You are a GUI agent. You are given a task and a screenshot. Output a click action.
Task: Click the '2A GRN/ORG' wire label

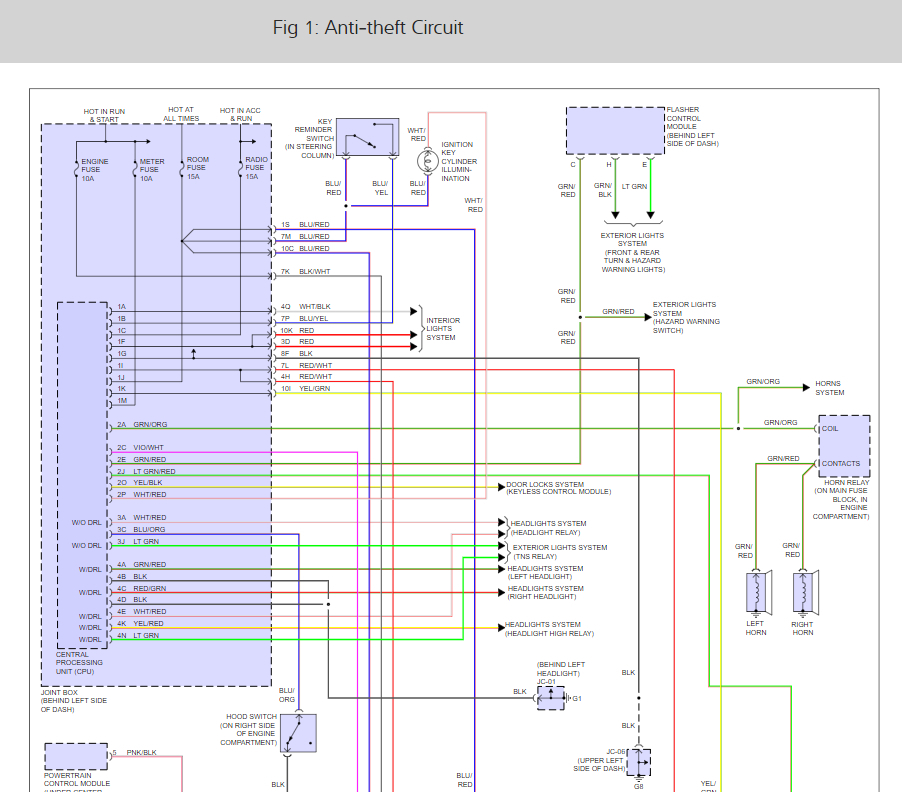[142, 424]
